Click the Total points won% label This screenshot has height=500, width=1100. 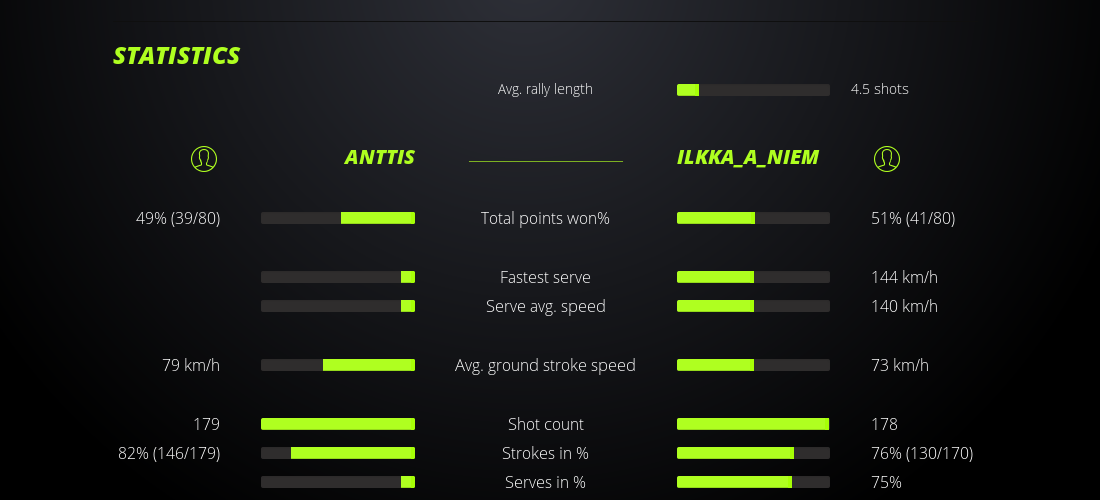click(x=545, y=218)
